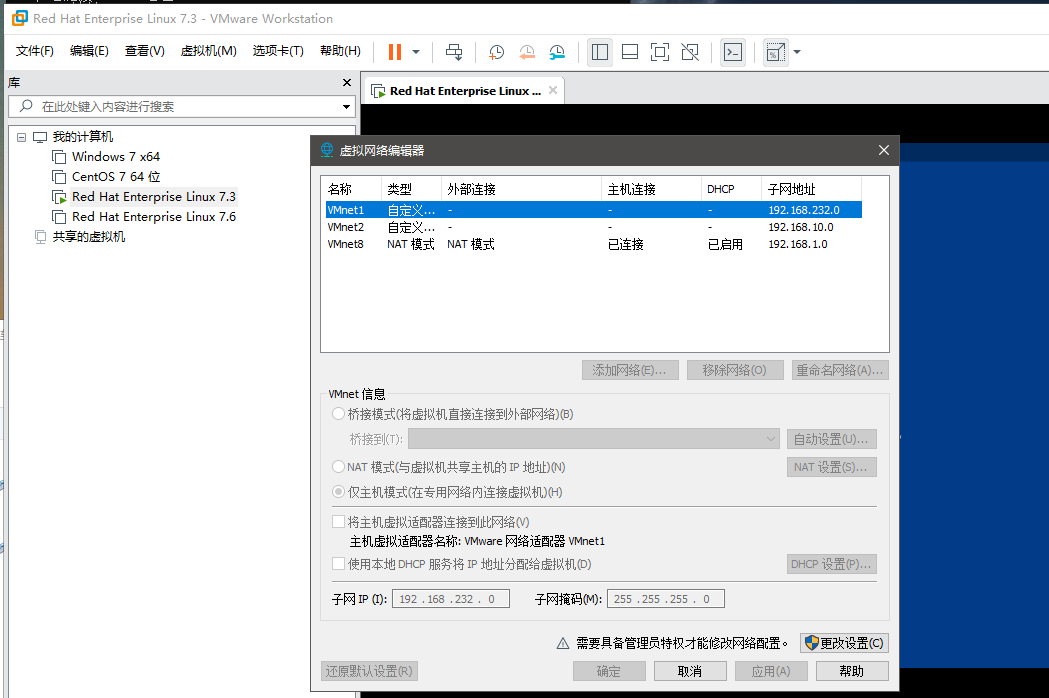
Task: Click VMware Workstation title bar logo
Action: click(x=19, y=18)
